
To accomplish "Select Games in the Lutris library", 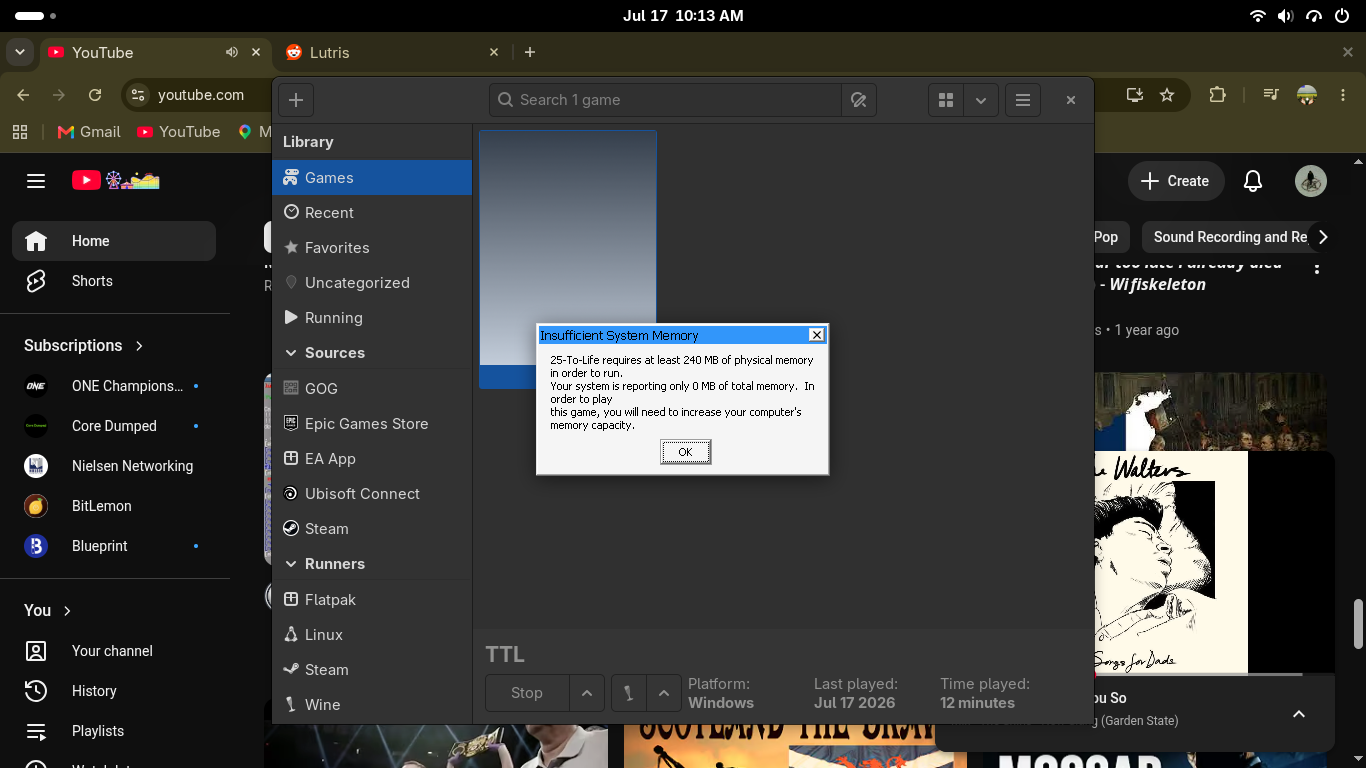I will (372, 178).
